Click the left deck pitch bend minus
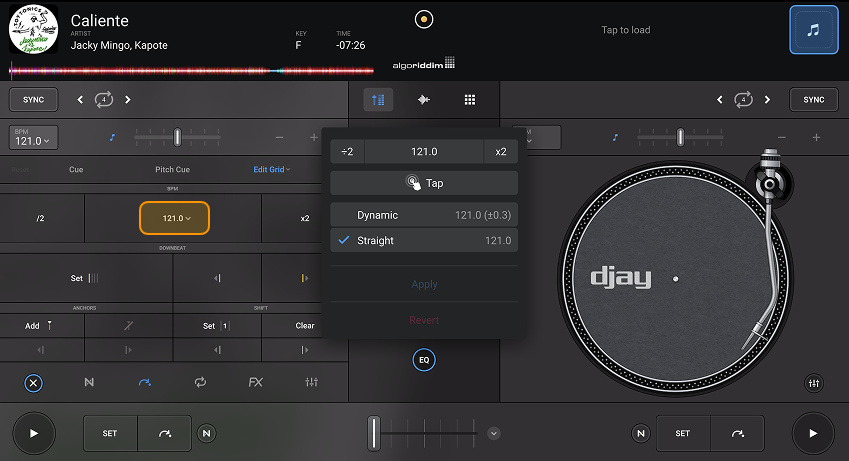The image size is (849, 461). click(x=279, y=138)
